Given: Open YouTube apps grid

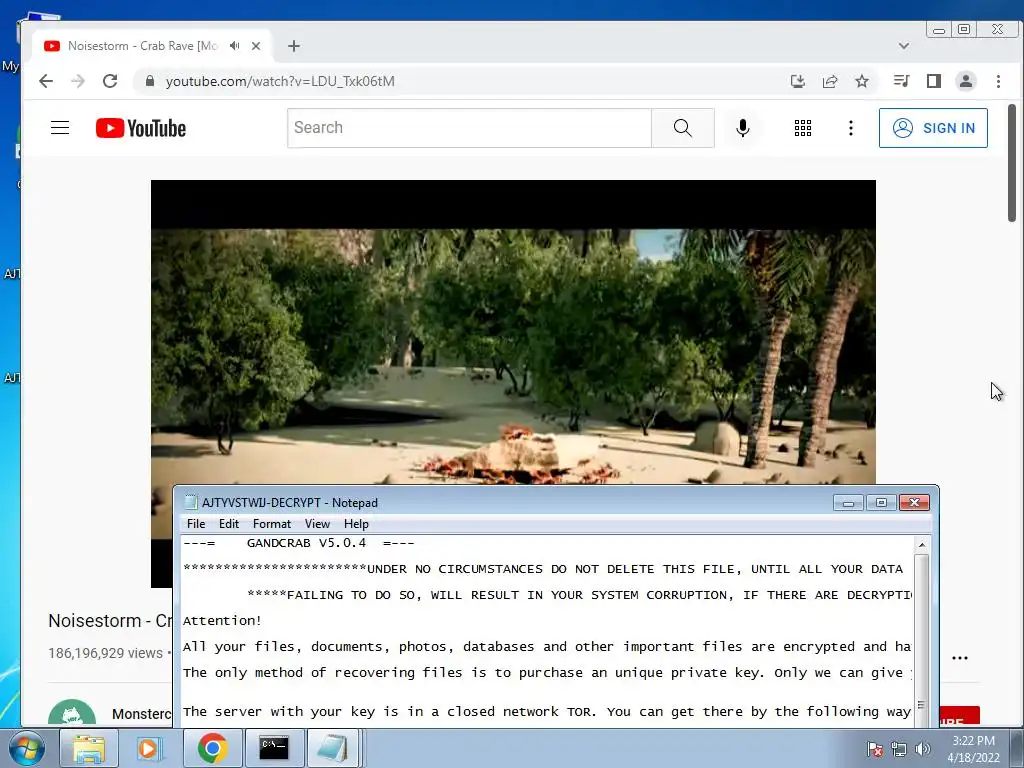Looking at the screenshot, I should (x=803, y=128).
